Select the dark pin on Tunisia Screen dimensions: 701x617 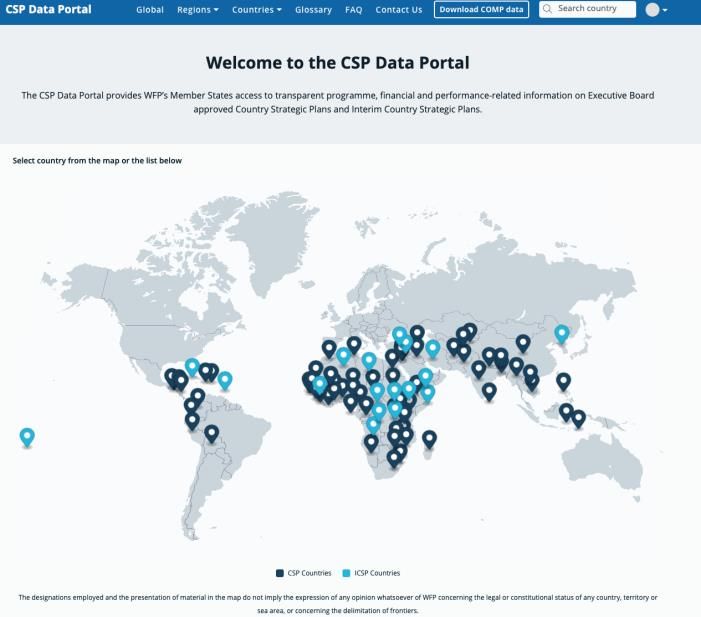pyautogui.click(x=354, y=345)
